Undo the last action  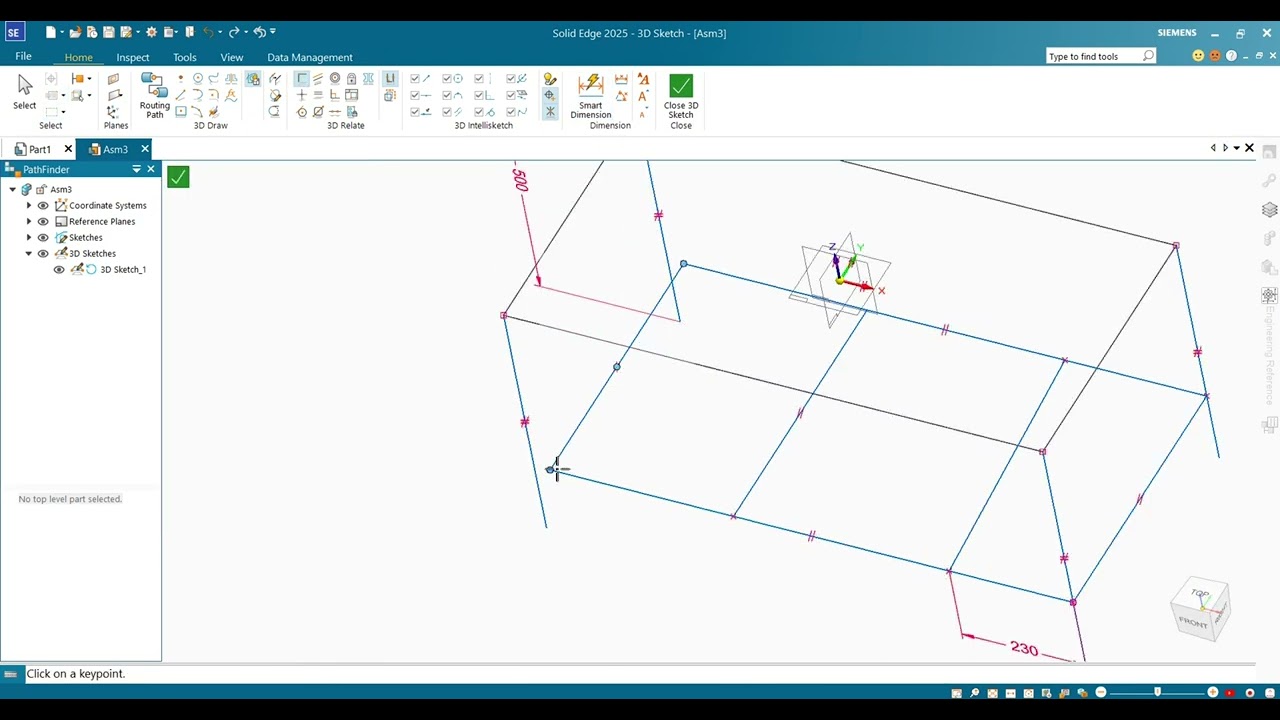coord(208,32)
